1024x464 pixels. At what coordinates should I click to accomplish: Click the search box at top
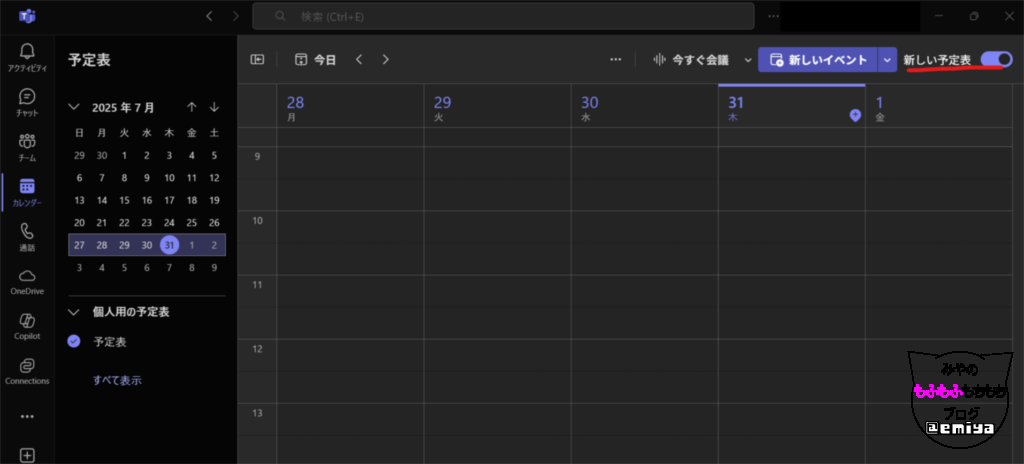pos(503,16)
